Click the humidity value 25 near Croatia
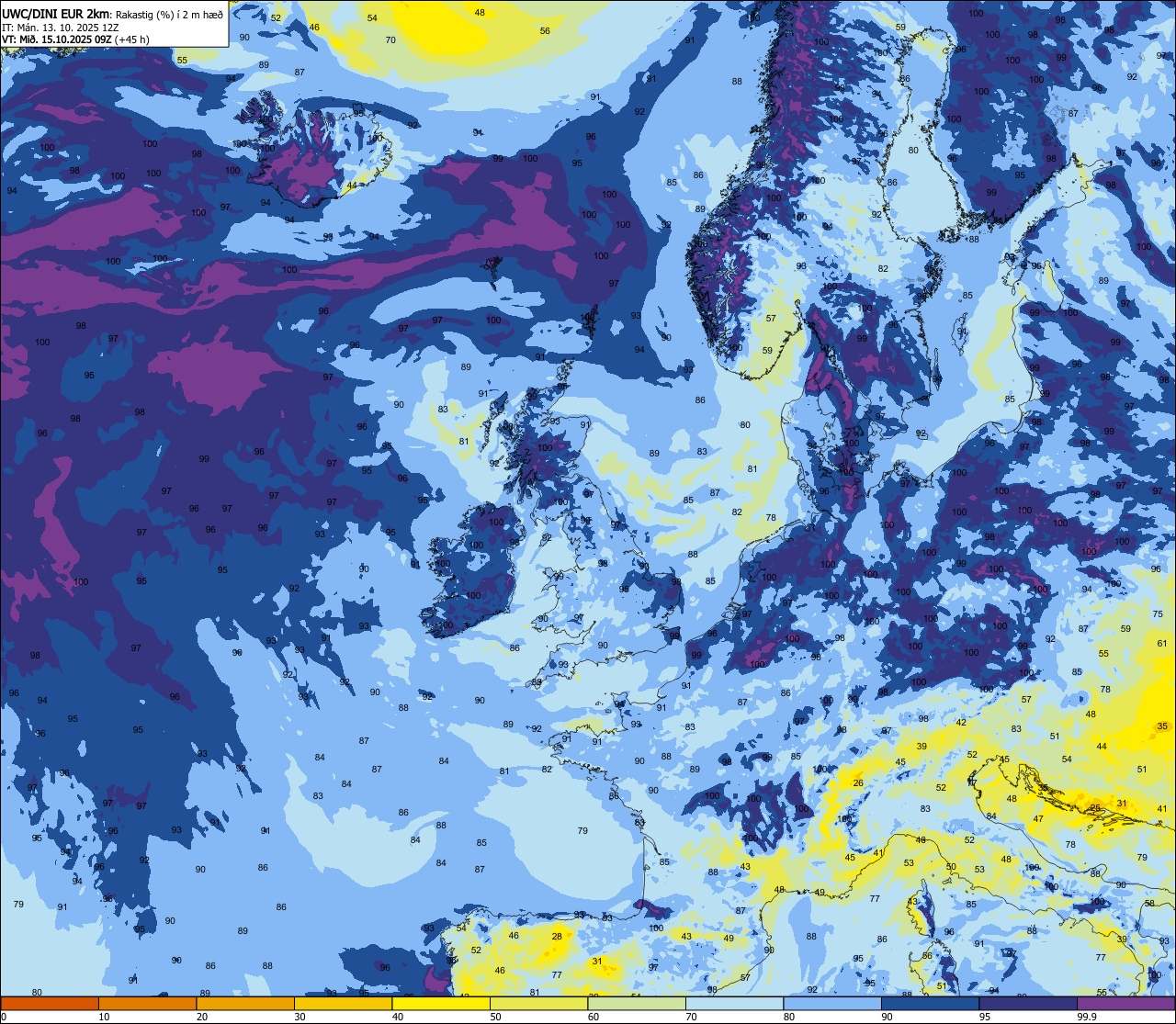Screen dimensions: 1176x1024 point(1095,808)
